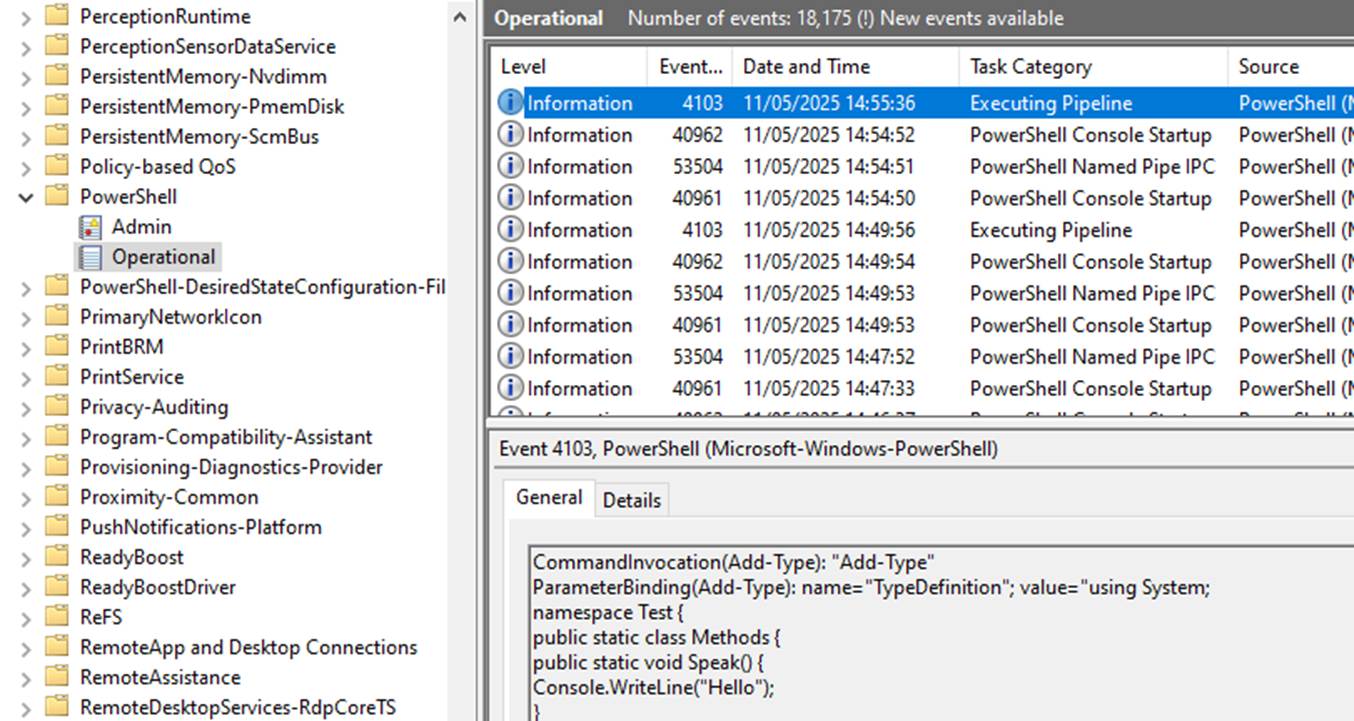
Task: Click info icon of event 40961 at 14:47:33
Action: click(x=511, y=388)
